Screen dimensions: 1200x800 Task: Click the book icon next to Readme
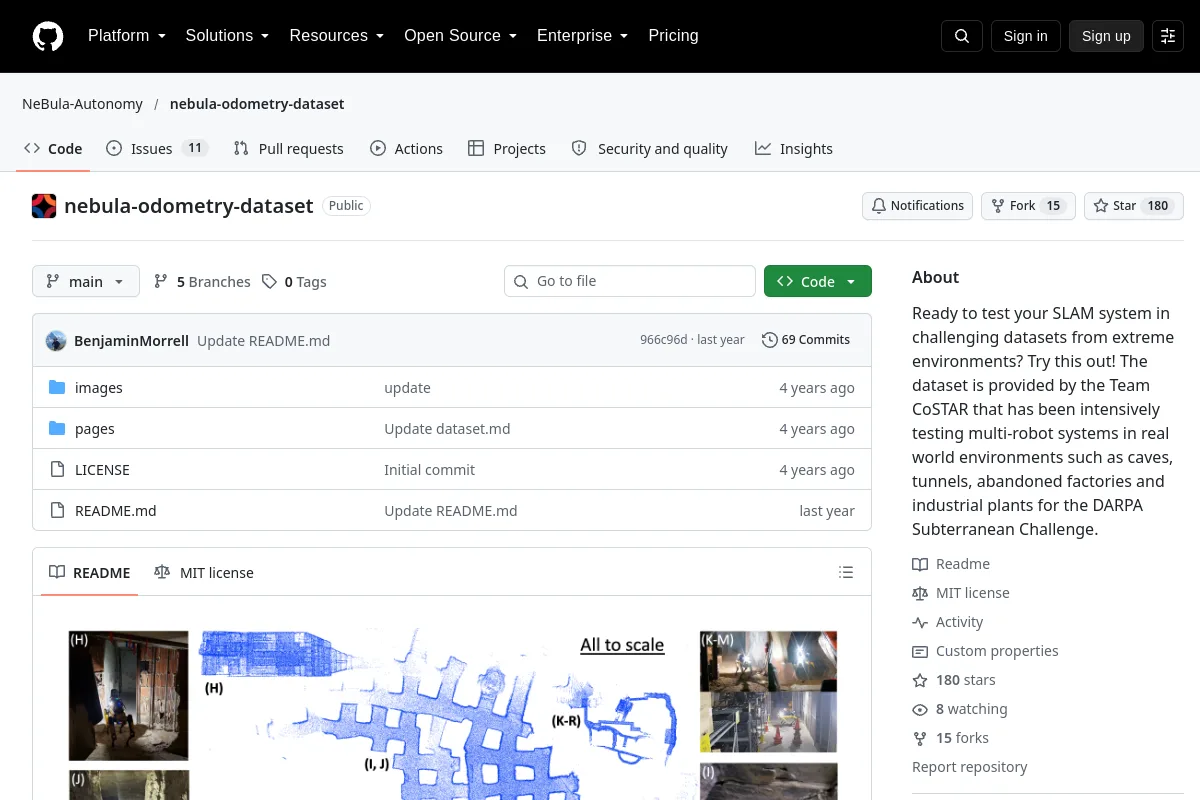click(x=920, y=565)
